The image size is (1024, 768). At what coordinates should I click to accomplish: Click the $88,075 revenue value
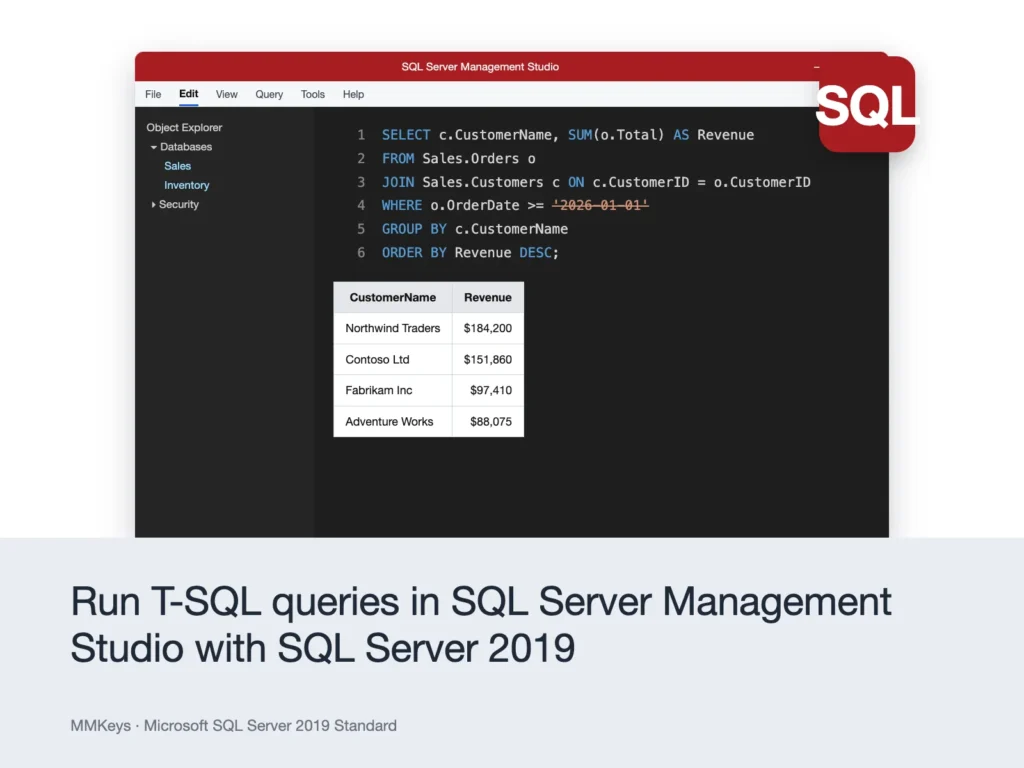click(491, 421)
